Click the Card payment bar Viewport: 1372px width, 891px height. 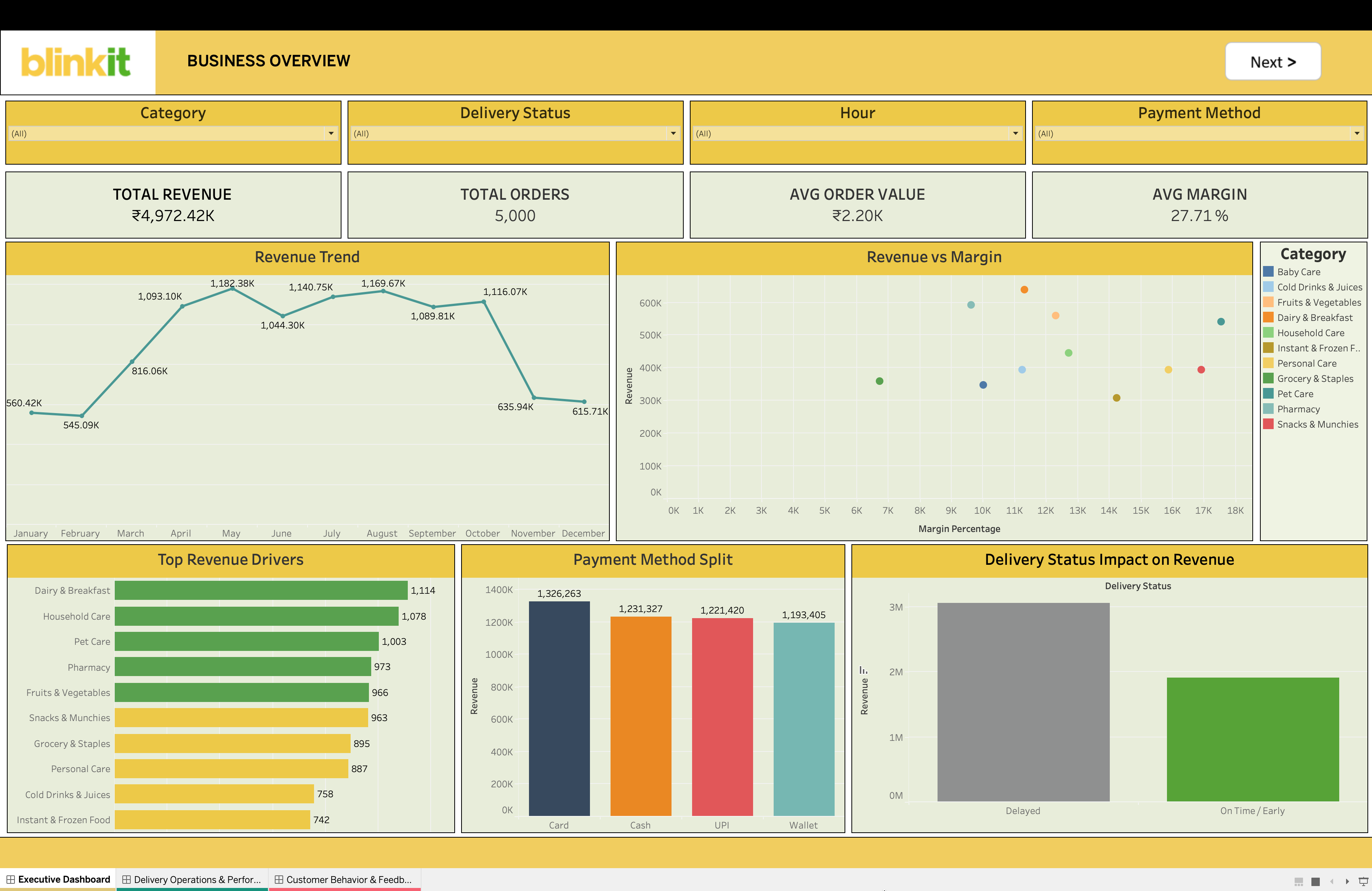click(x=559, y=708)
